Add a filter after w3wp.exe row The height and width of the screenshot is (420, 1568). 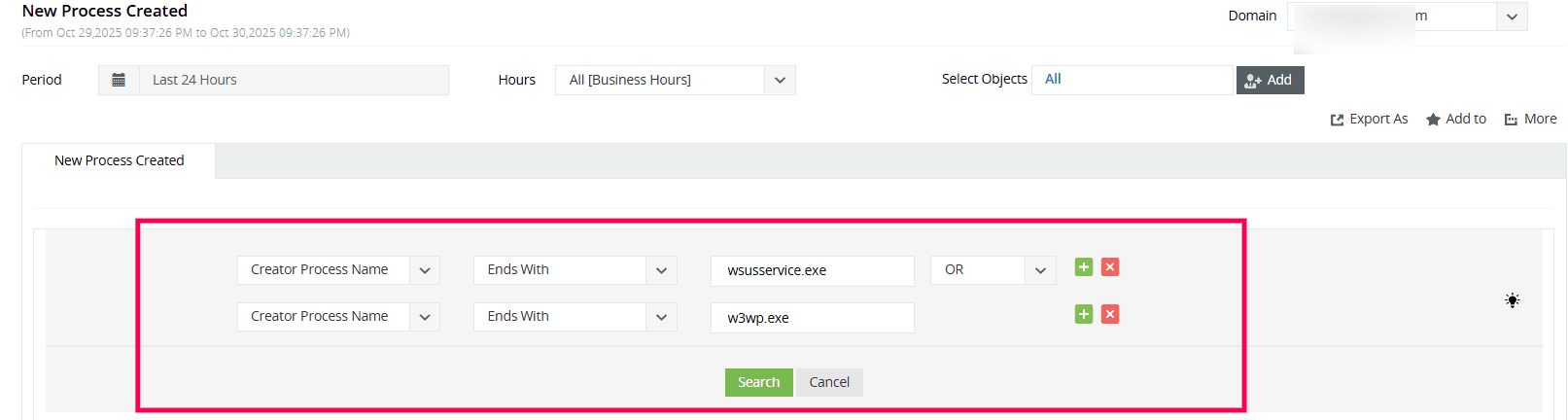click(1084, 314)
